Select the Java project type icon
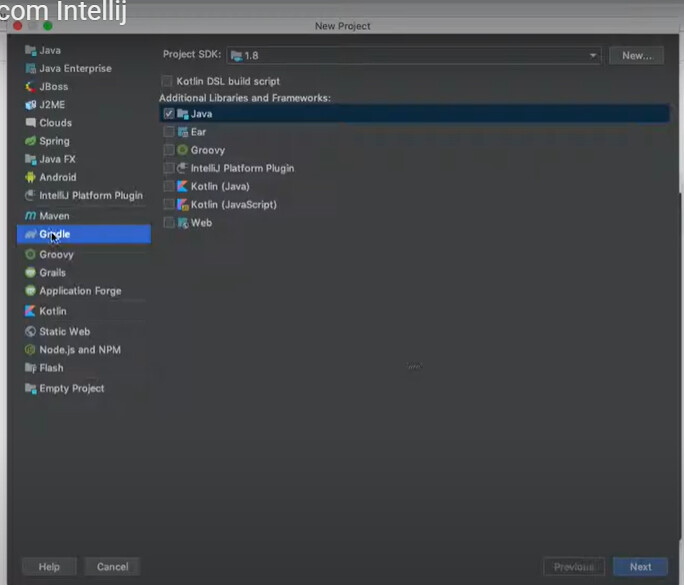 (31, 51)
